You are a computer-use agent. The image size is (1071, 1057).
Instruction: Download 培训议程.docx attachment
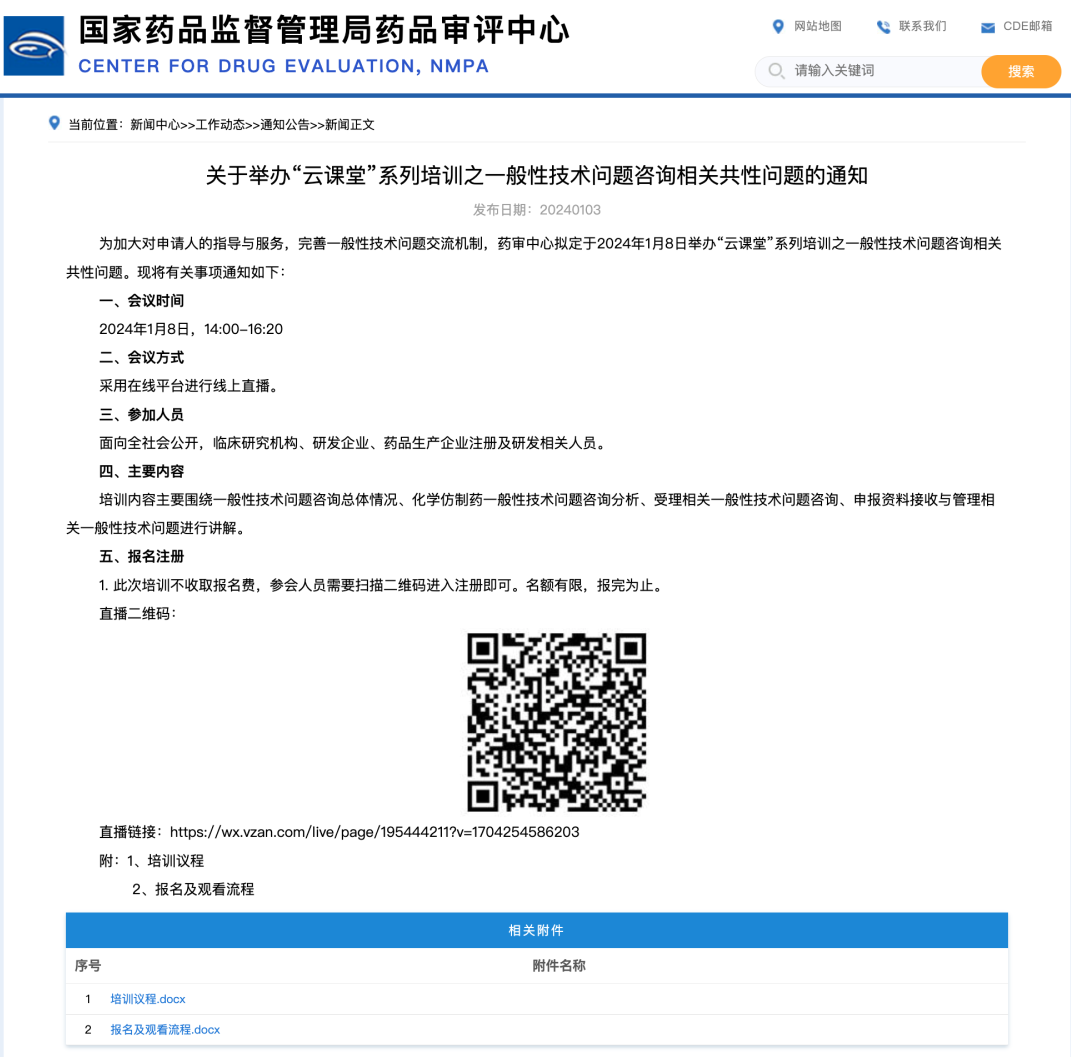point(148,999)
